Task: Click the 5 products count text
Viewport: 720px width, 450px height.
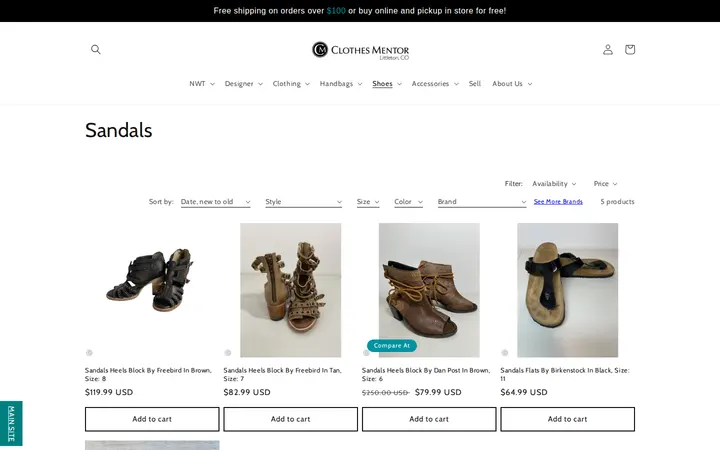Action: 617,202
